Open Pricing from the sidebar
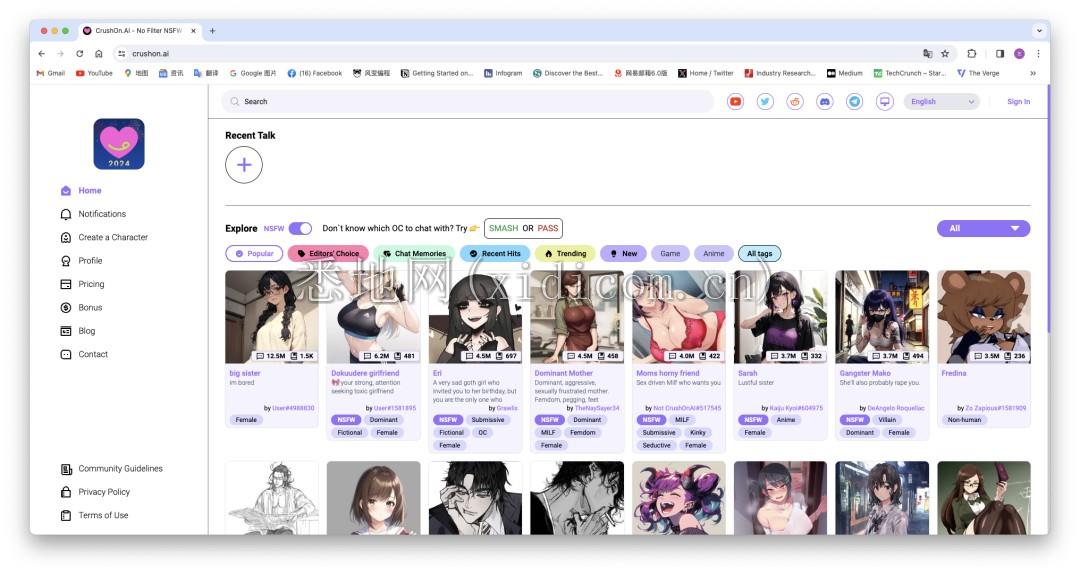 [x=91, y=284]
